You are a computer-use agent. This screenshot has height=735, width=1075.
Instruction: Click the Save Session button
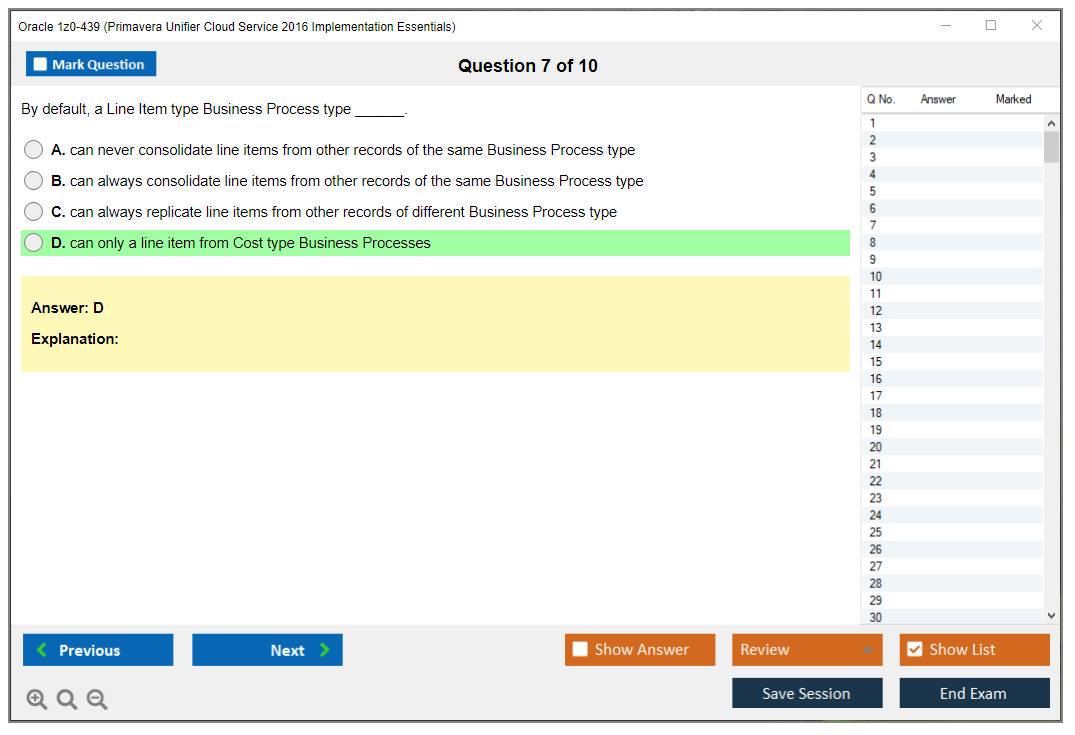tap(806, 693)
